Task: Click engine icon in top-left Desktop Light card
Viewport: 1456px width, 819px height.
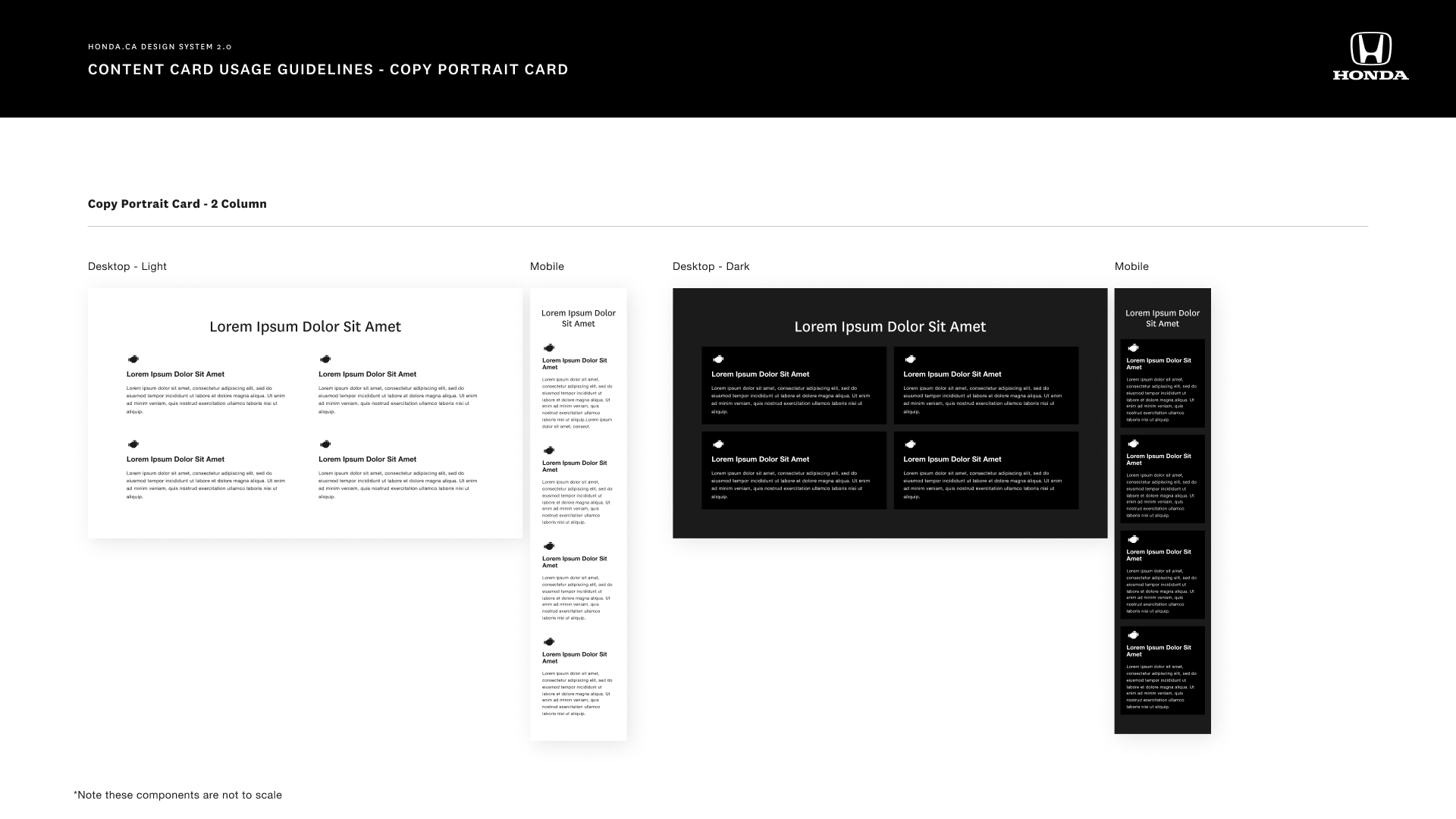Action: click(x=133, y=359)
